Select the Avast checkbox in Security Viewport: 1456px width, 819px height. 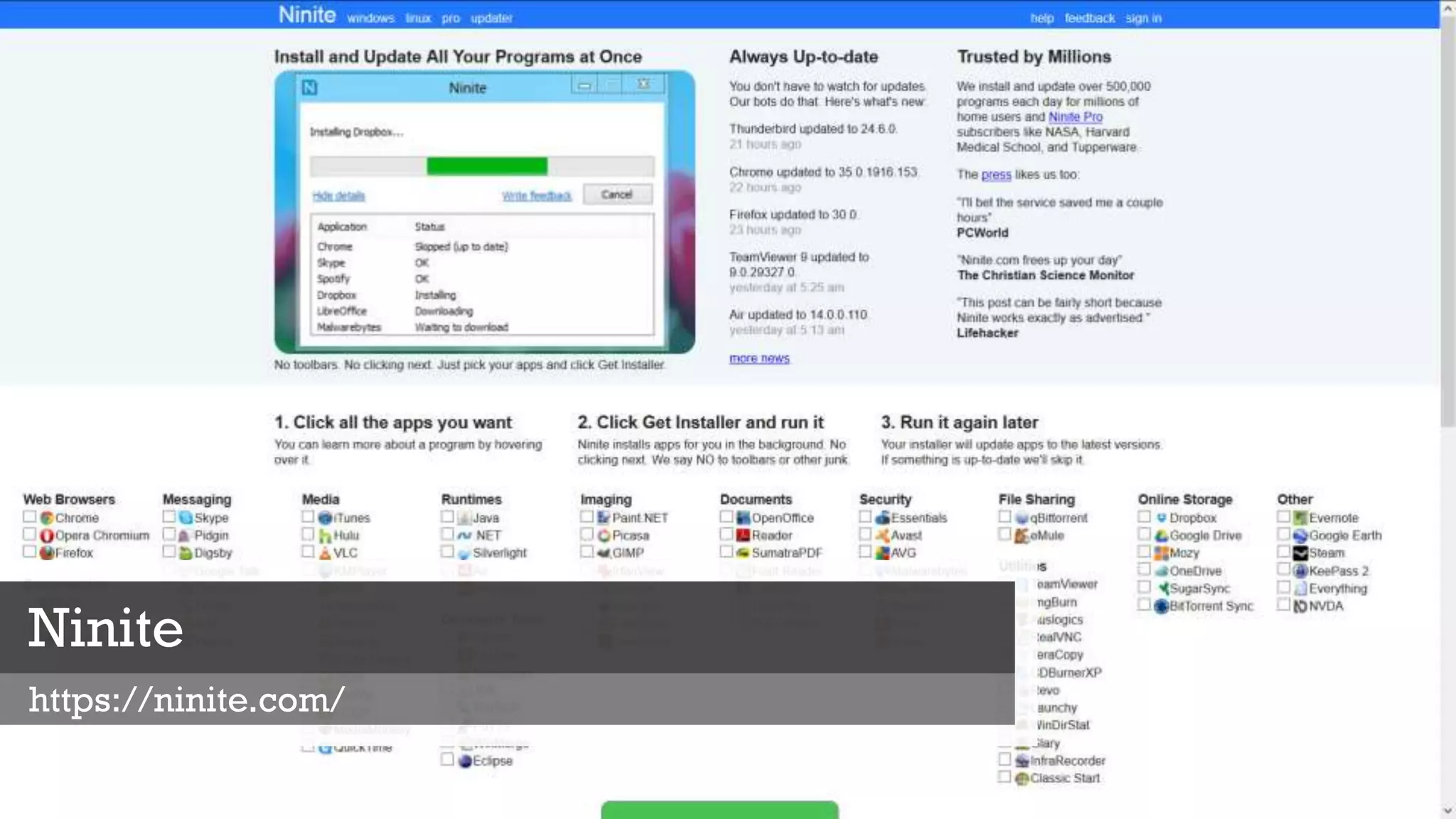[865, 535]
